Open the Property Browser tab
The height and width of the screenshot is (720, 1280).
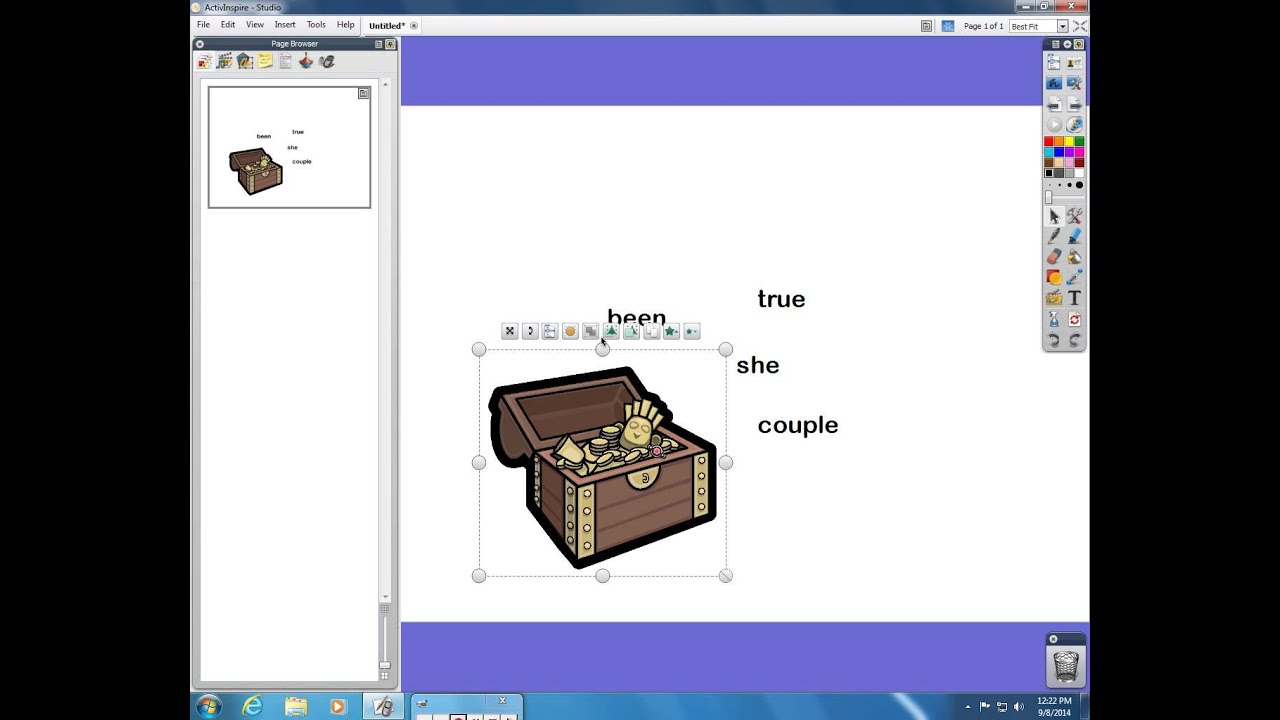tap(285, 62)
